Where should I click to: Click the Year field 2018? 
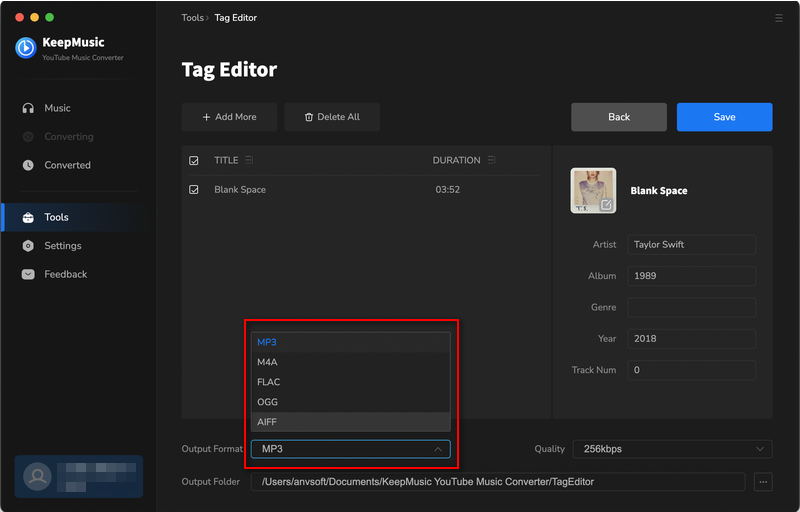coord(691,339)
